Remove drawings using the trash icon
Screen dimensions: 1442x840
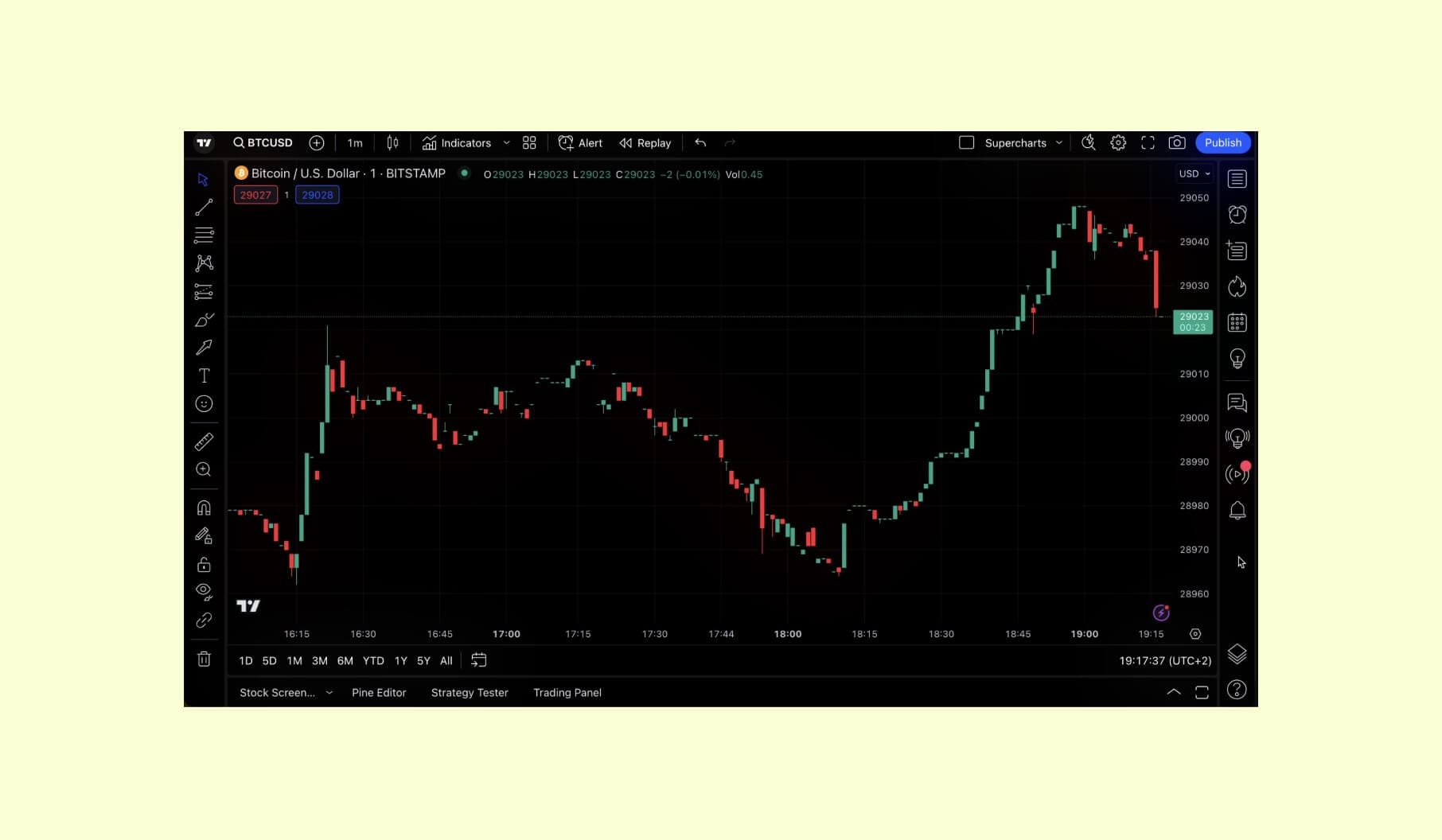click(204, 659)
